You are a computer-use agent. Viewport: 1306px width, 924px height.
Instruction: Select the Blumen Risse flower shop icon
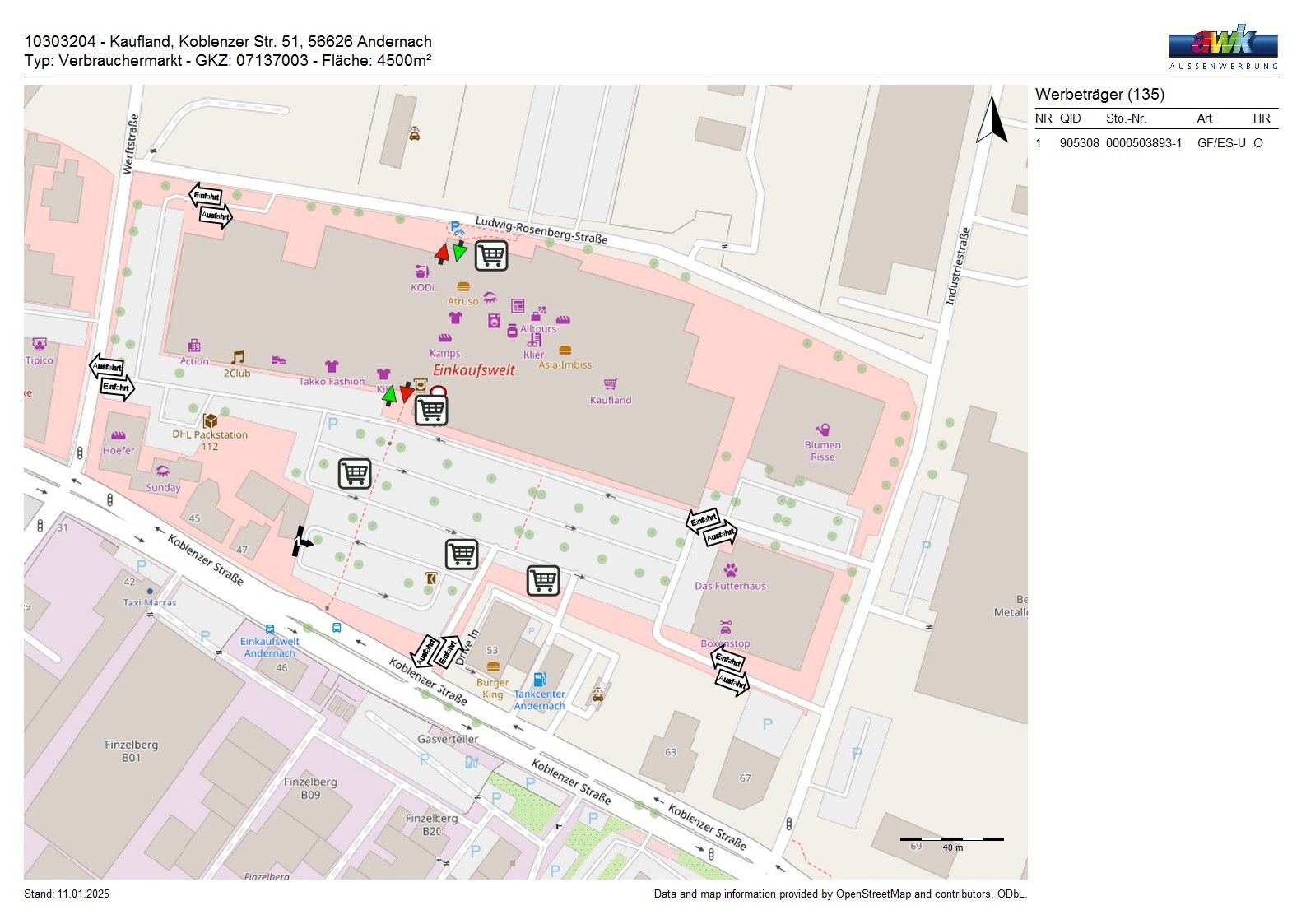coord(823,429)
